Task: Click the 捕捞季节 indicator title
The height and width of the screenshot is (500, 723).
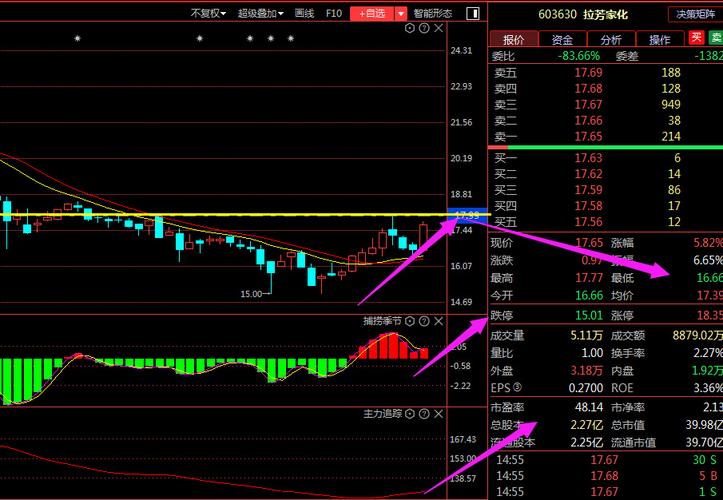Action: (x=382, y=321)
